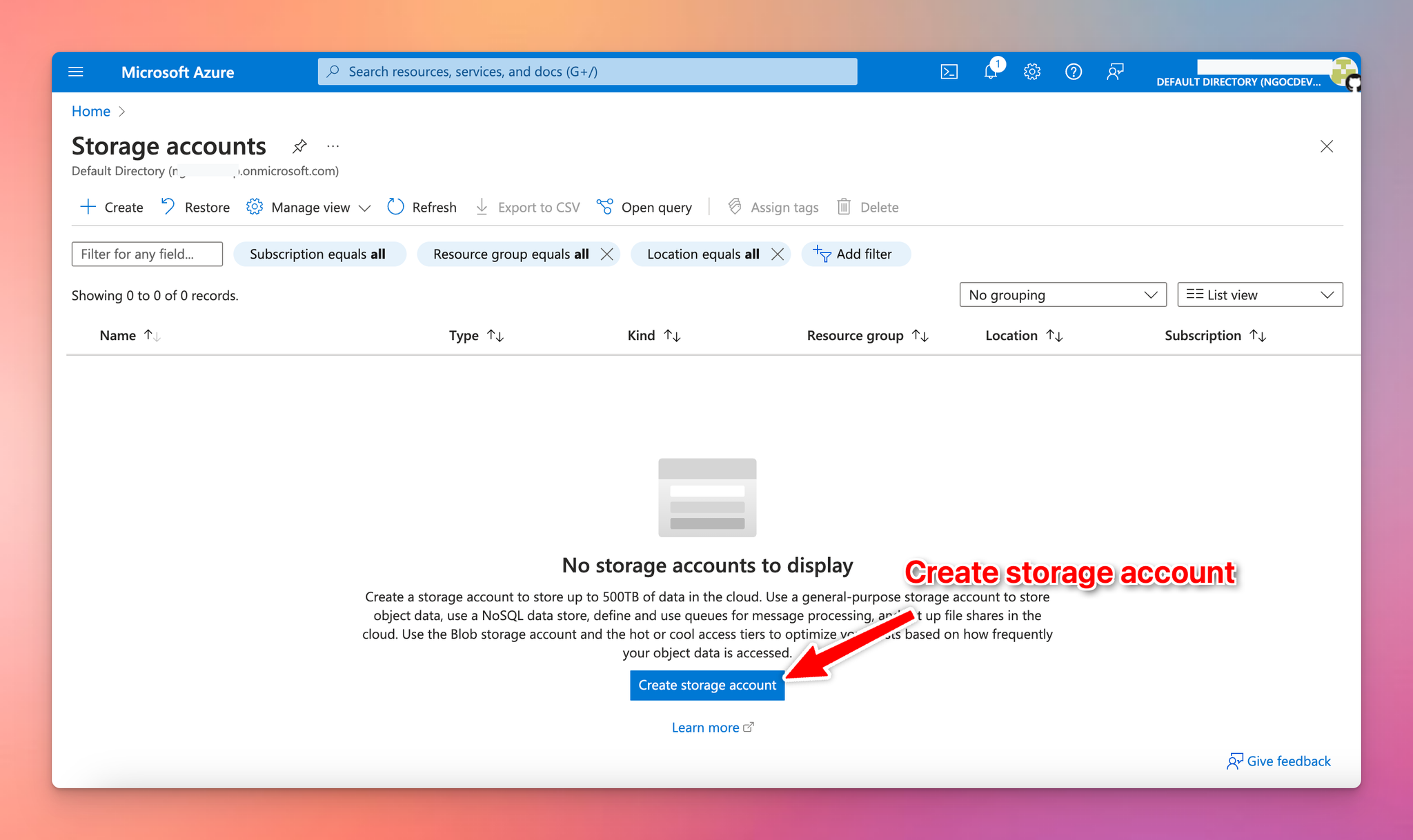Viewport: 1413px width, 840px height.
Task: Click Create storage account button
Action: (x=707, y=685)
